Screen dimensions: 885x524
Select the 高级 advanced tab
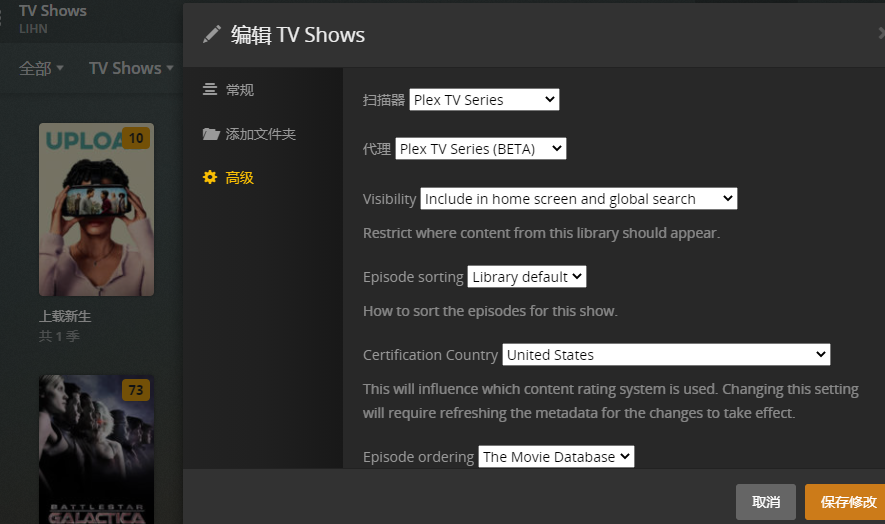click(x=239, y=178)
